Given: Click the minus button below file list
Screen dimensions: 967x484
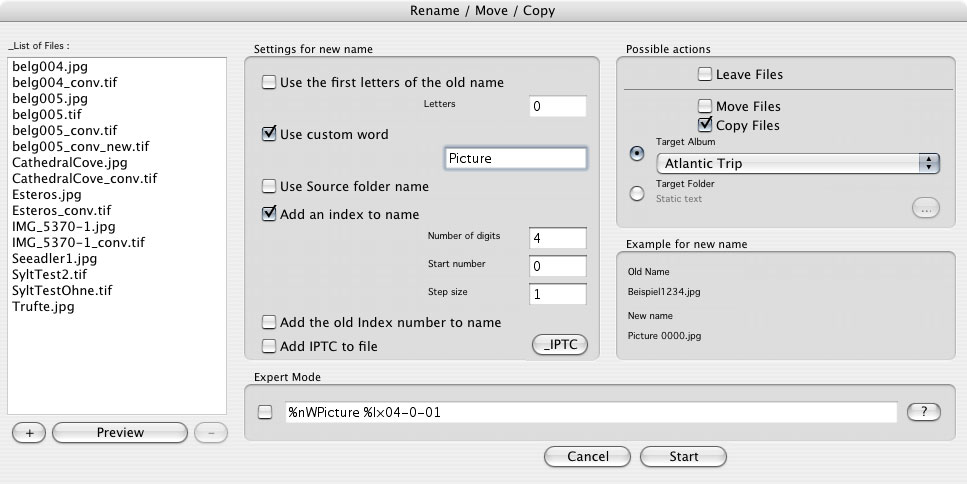Looking at the screenshot, I should [x=210, y=433].
